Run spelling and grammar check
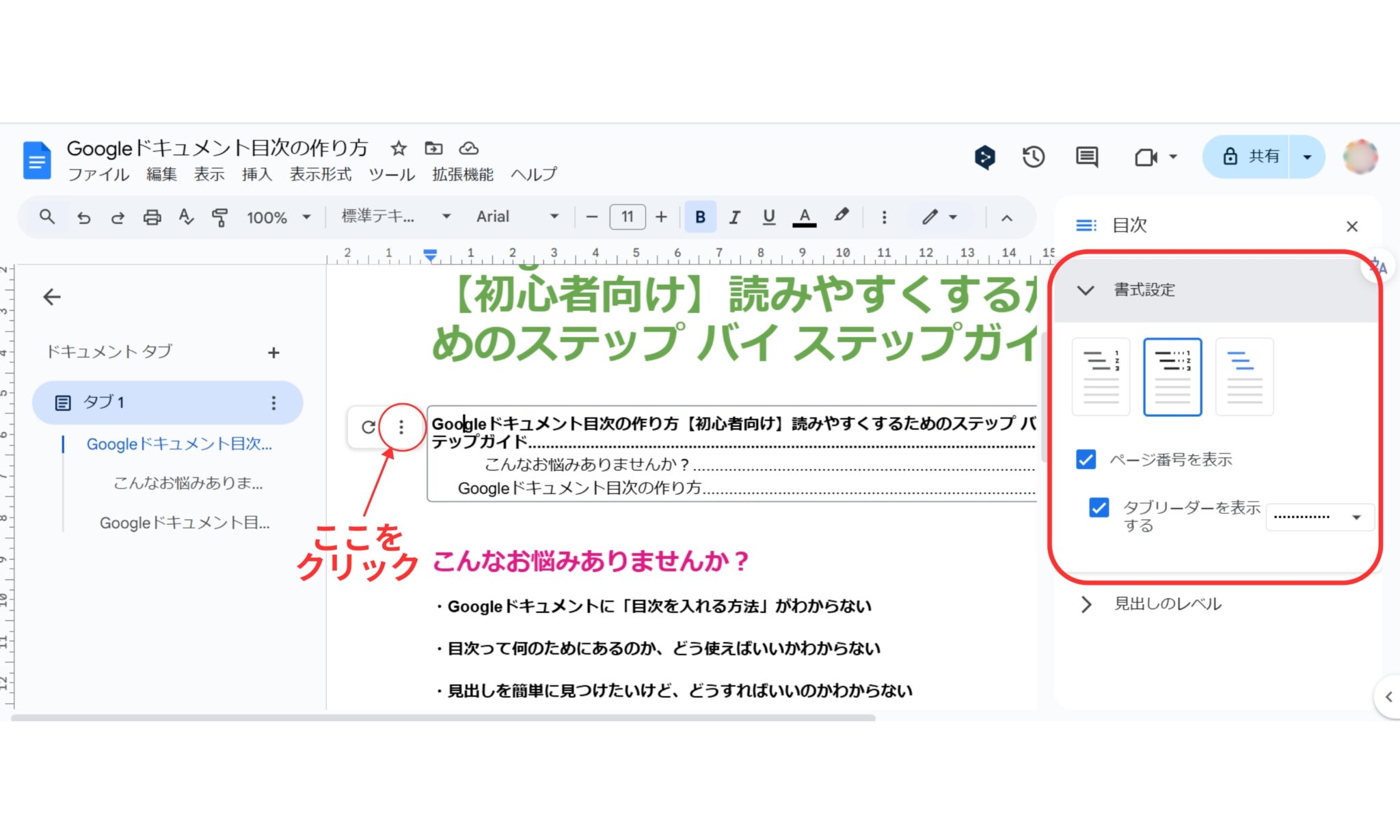 186,217
